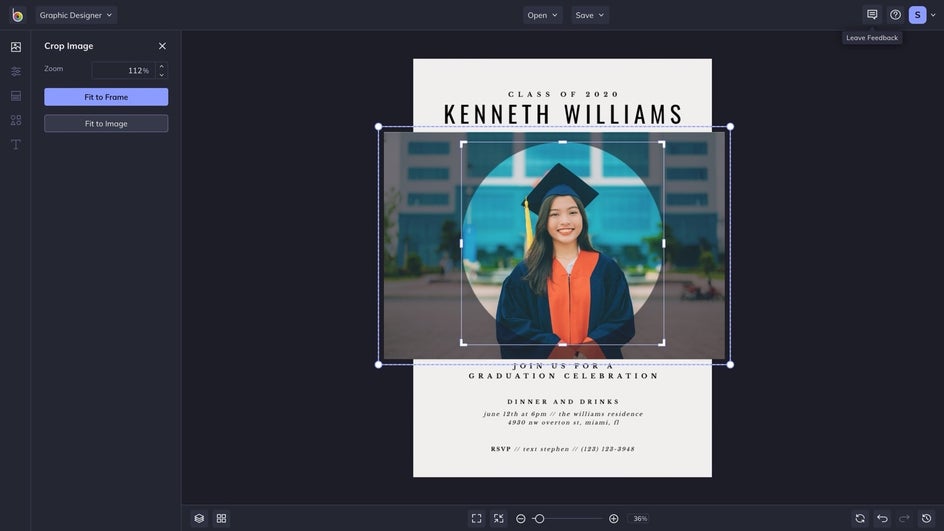This screenshot has height=531, width=944.
Task: Click the bottom-left image bounding handle
Action: [378, 365]
